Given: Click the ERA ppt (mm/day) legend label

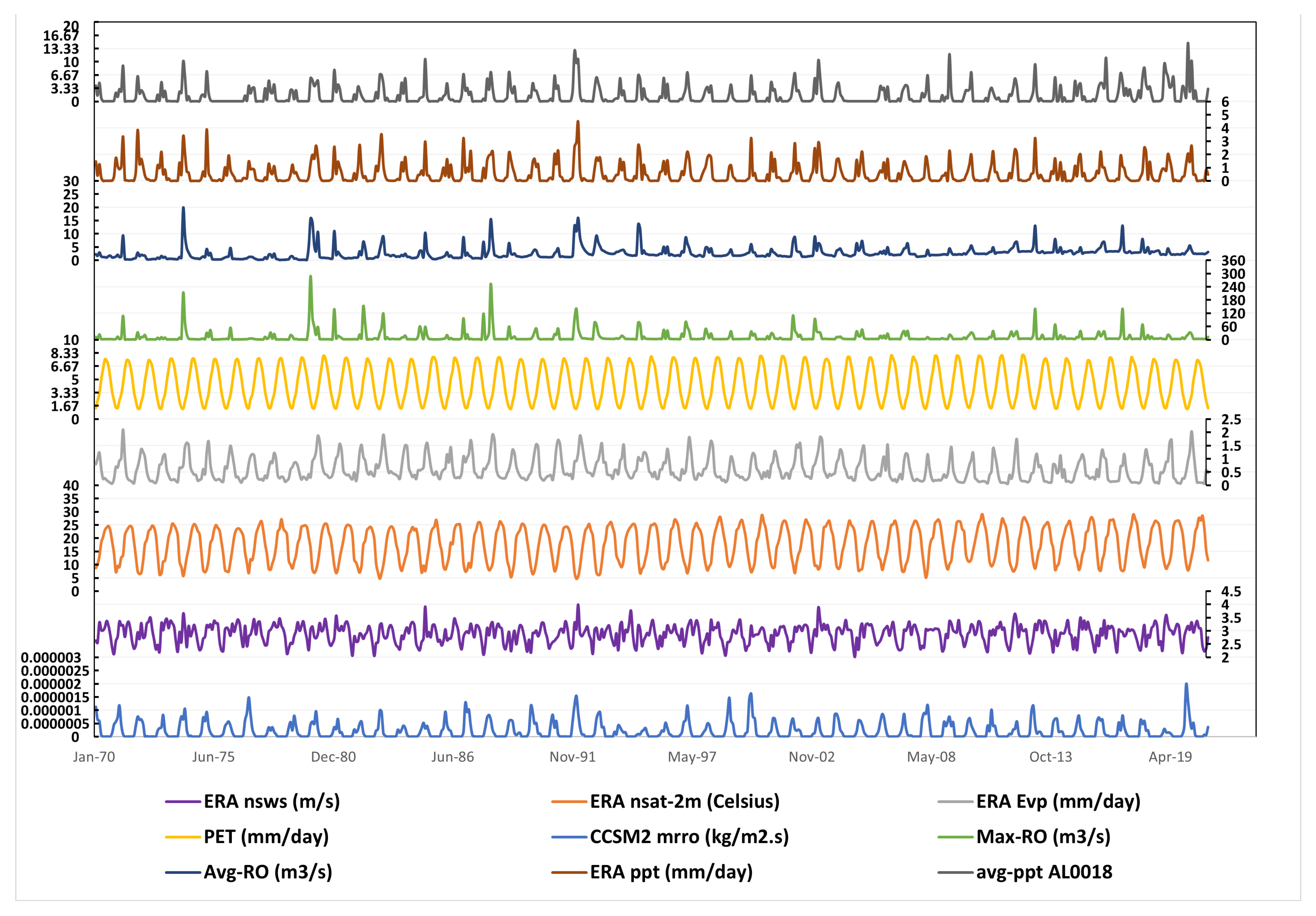Looking at the screenshot, I should click(671, 872).
